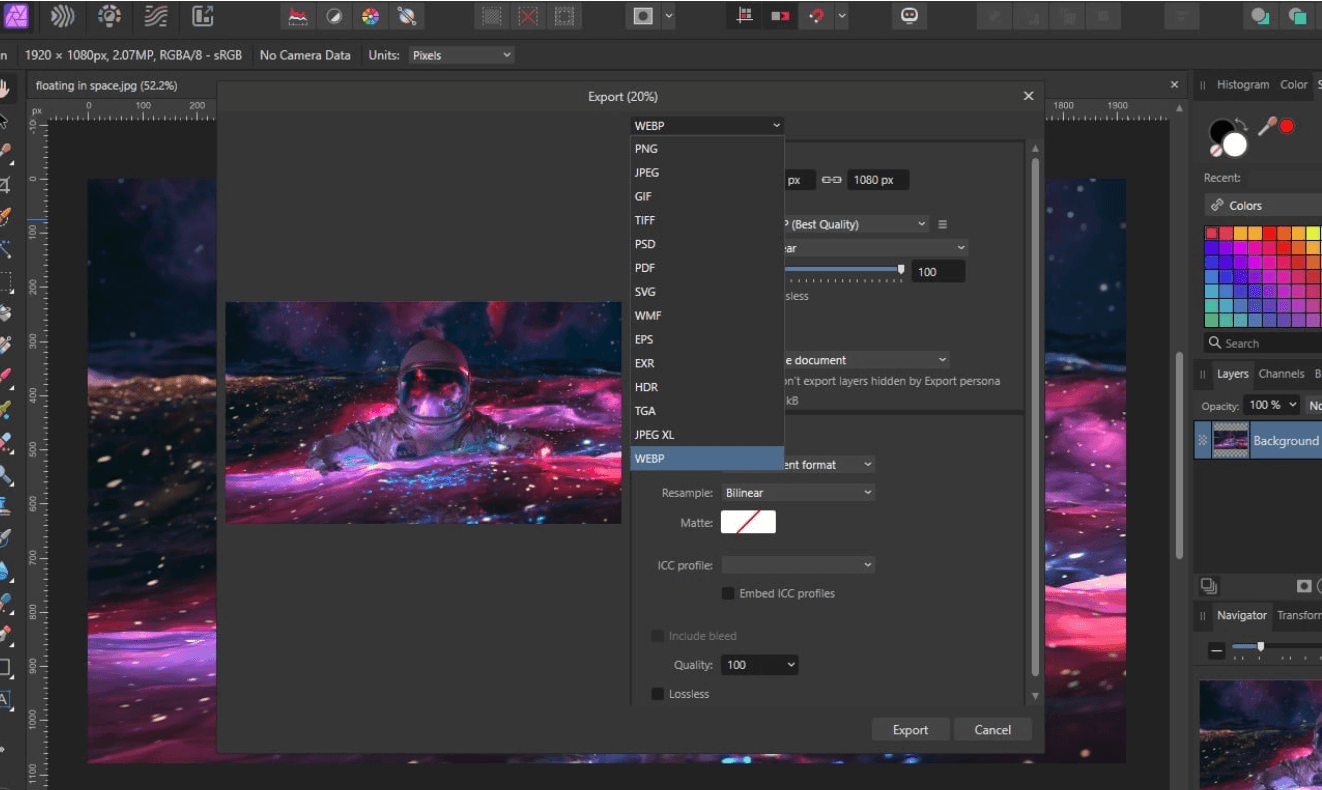Tick the Lossless checkbox
1322x790 pixels.
click(658, 694)
